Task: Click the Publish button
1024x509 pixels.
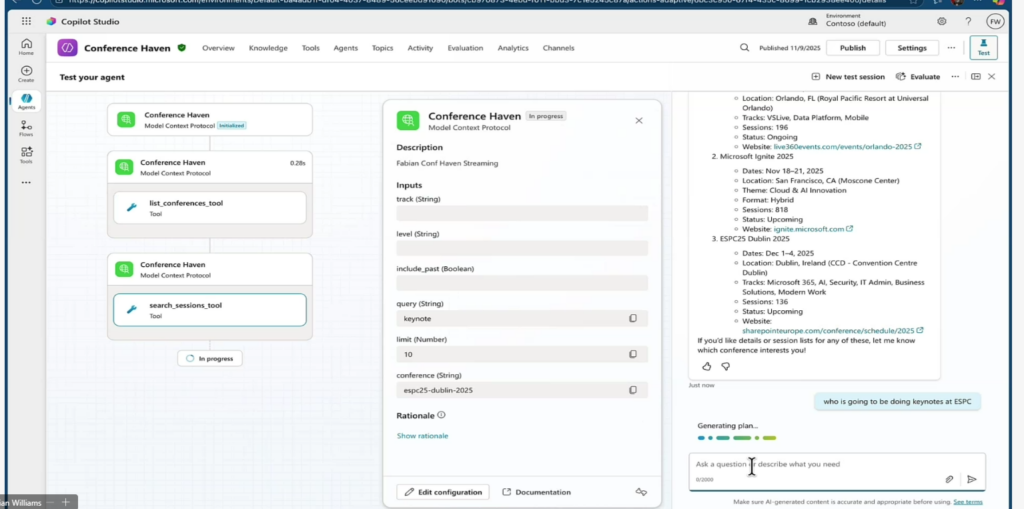Action: click(x=853, y=48)
